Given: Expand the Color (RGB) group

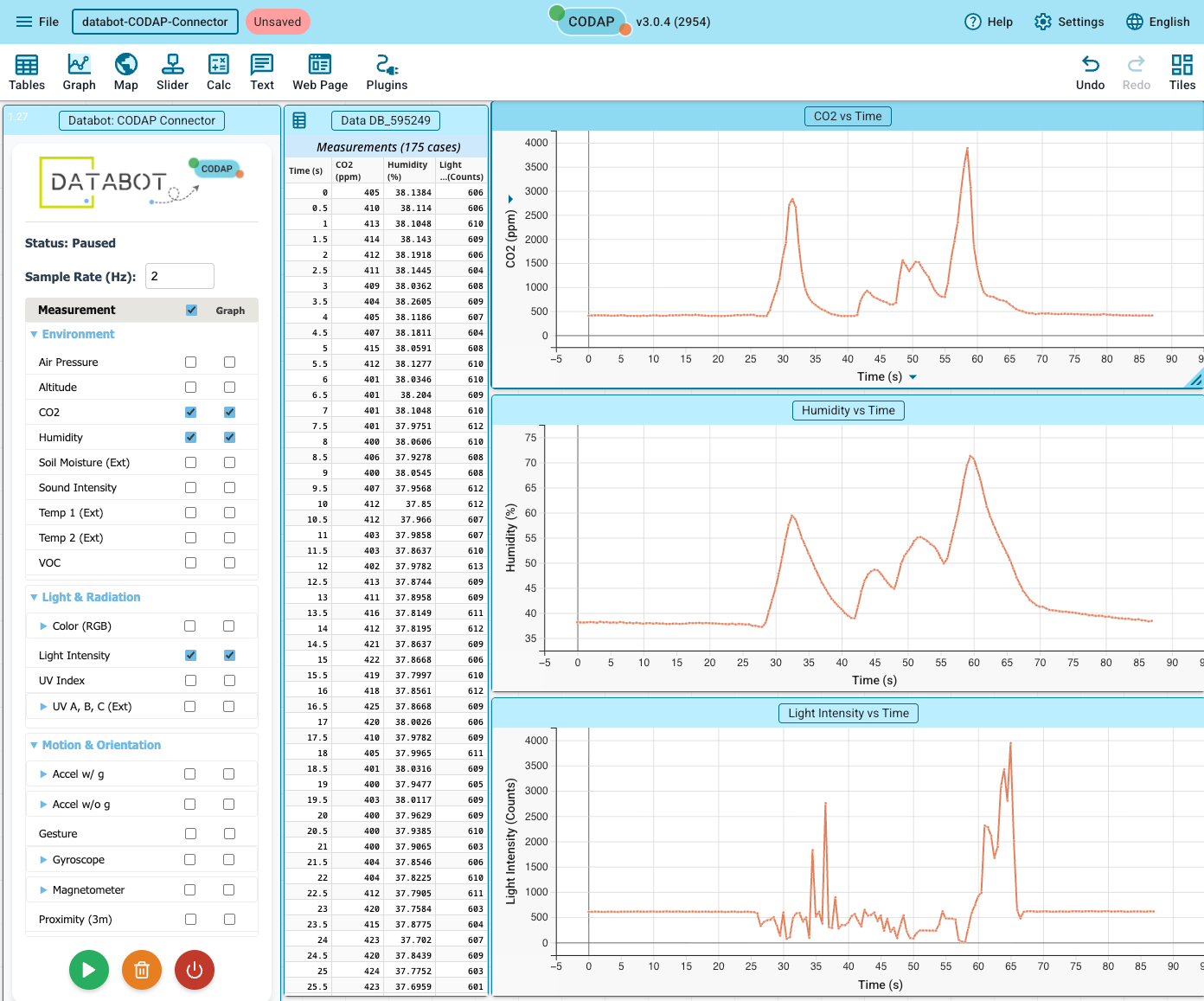Looking at the screenshot, I should [x=43, y=626].
